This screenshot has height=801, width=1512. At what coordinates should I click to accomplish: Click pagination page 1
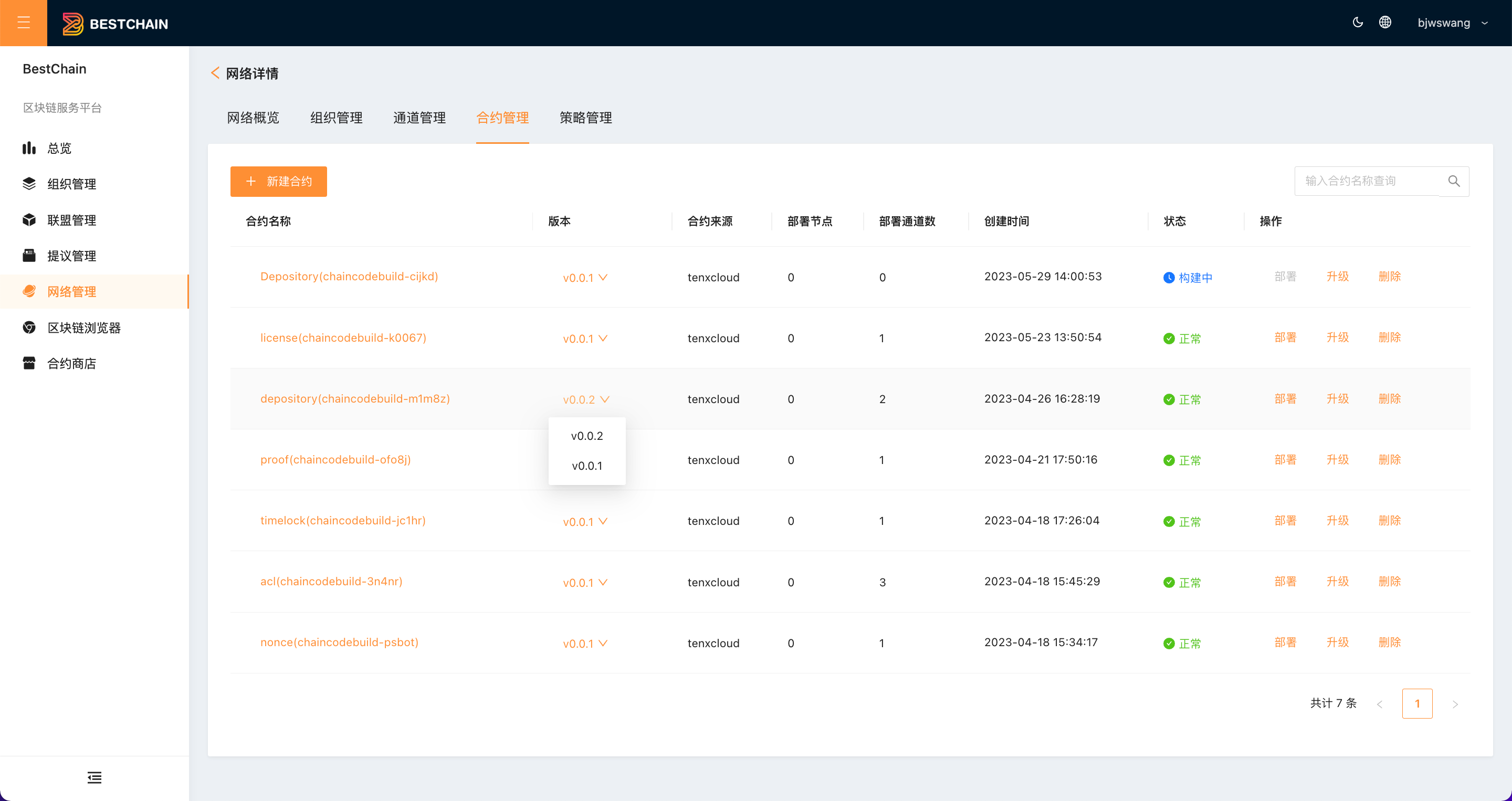tap(1417, 703)
